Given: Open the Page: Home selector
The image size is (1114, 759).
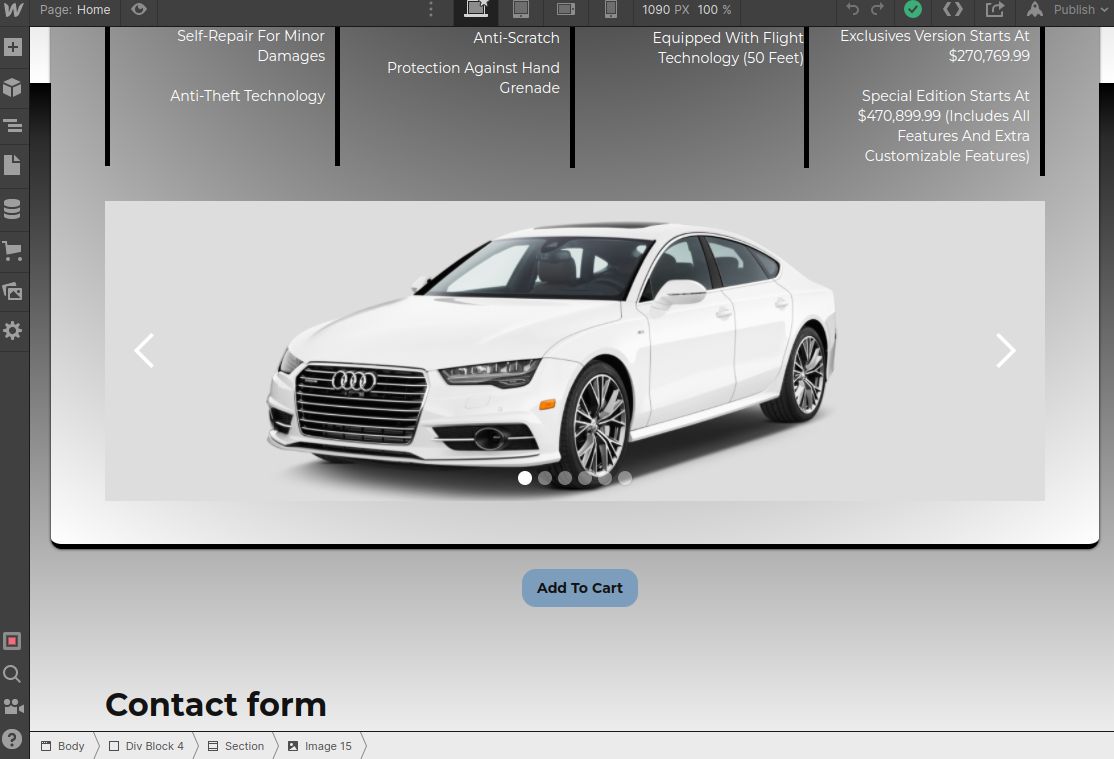Looking at the screenshot, I should (x=75, y=10).
